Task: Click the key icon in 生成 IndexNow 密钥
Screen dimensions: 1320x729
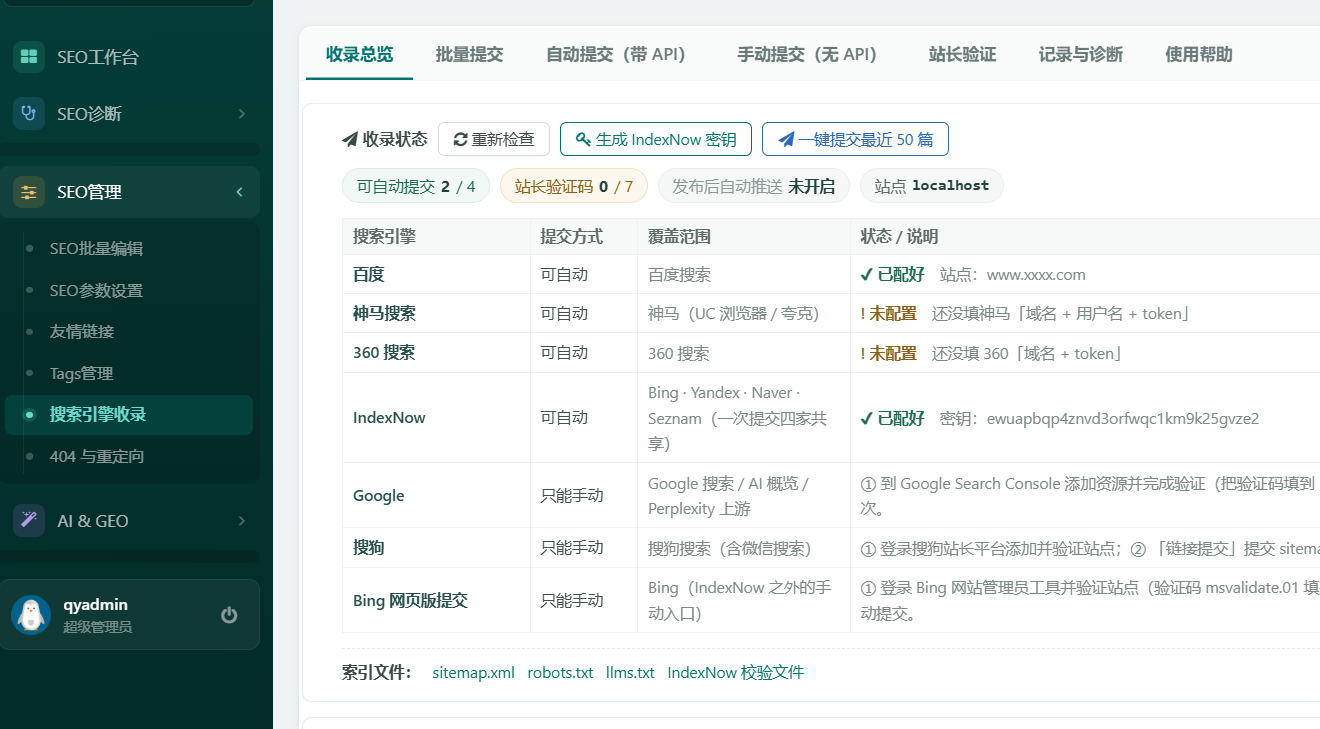Action: (x=583, y=139)
